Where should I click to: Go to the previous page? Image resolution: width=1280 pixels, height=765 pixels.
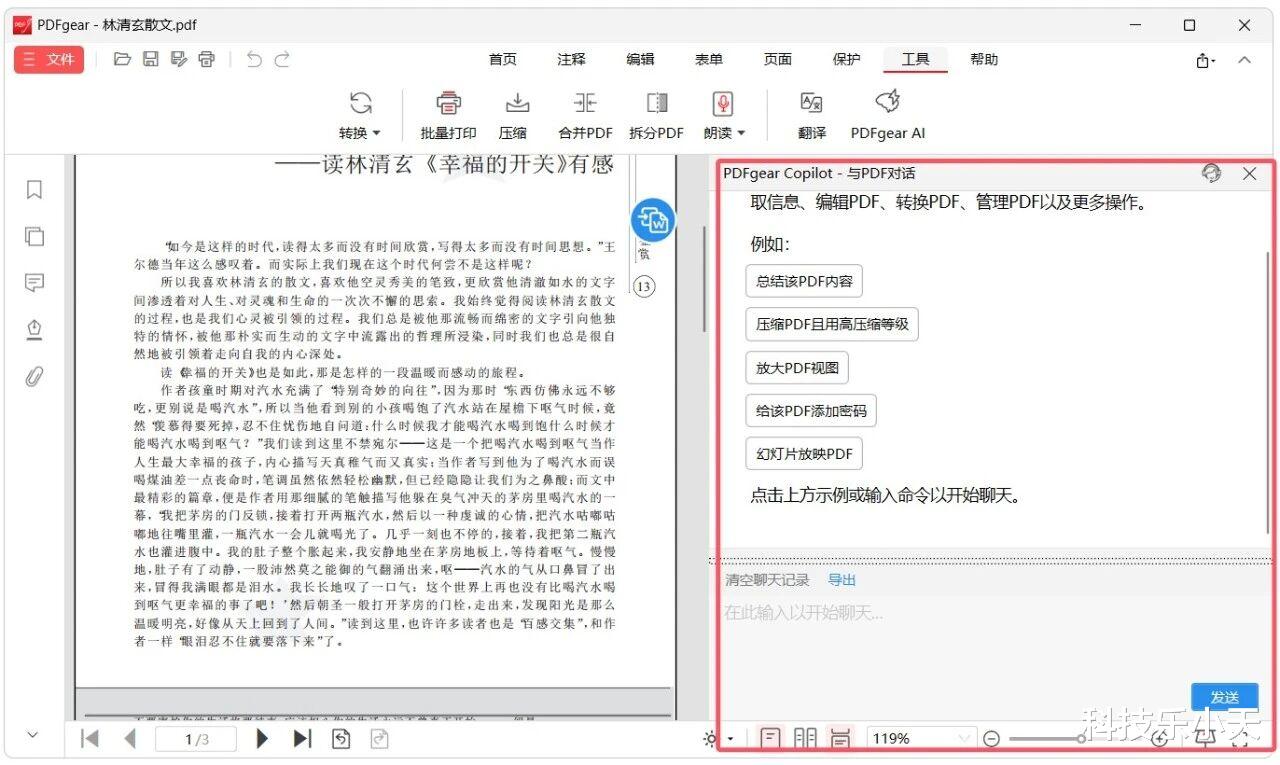129,739
